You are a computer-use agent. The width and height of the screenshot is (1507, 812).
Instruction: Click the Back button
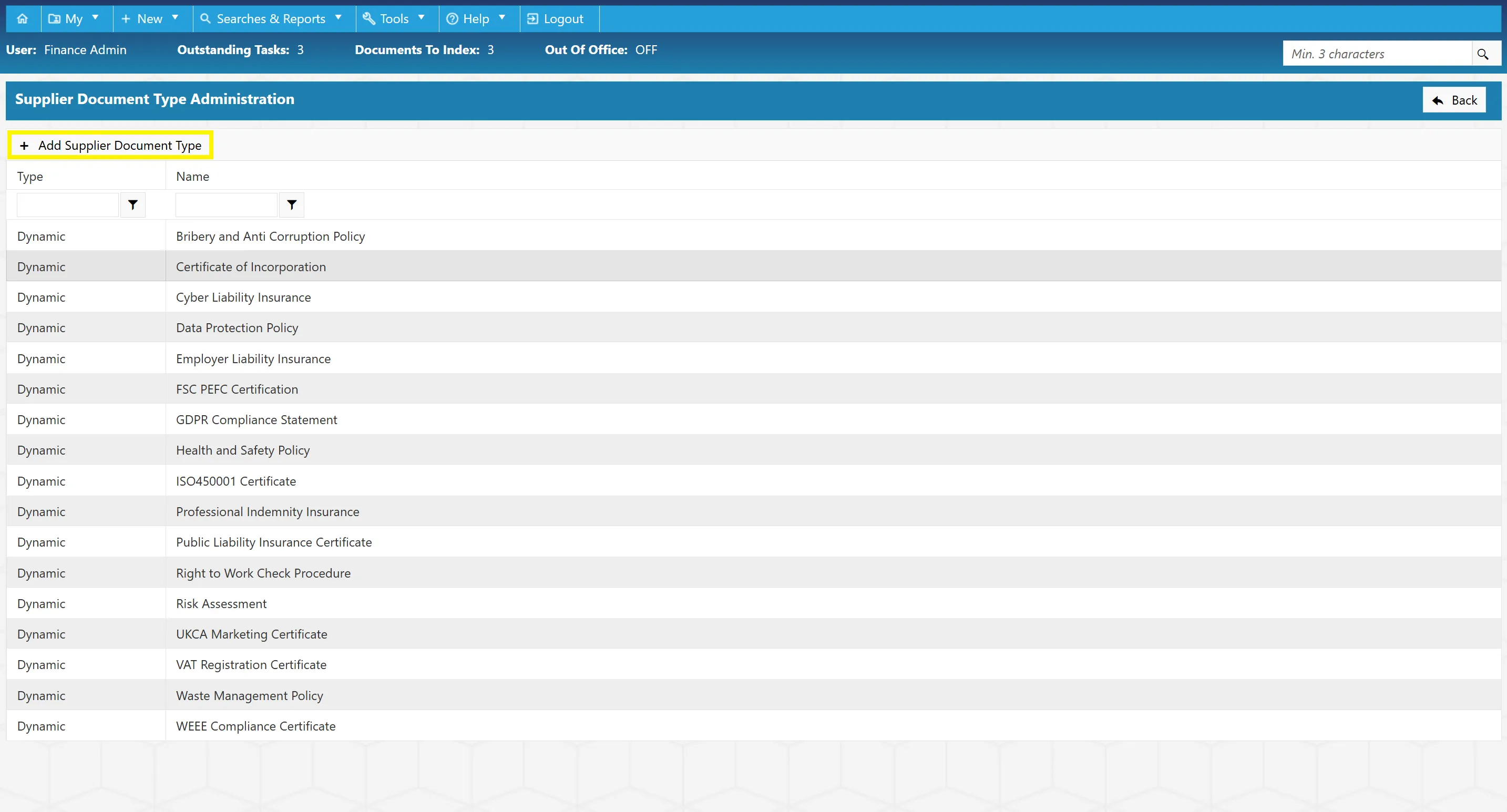coord(1454,100)
